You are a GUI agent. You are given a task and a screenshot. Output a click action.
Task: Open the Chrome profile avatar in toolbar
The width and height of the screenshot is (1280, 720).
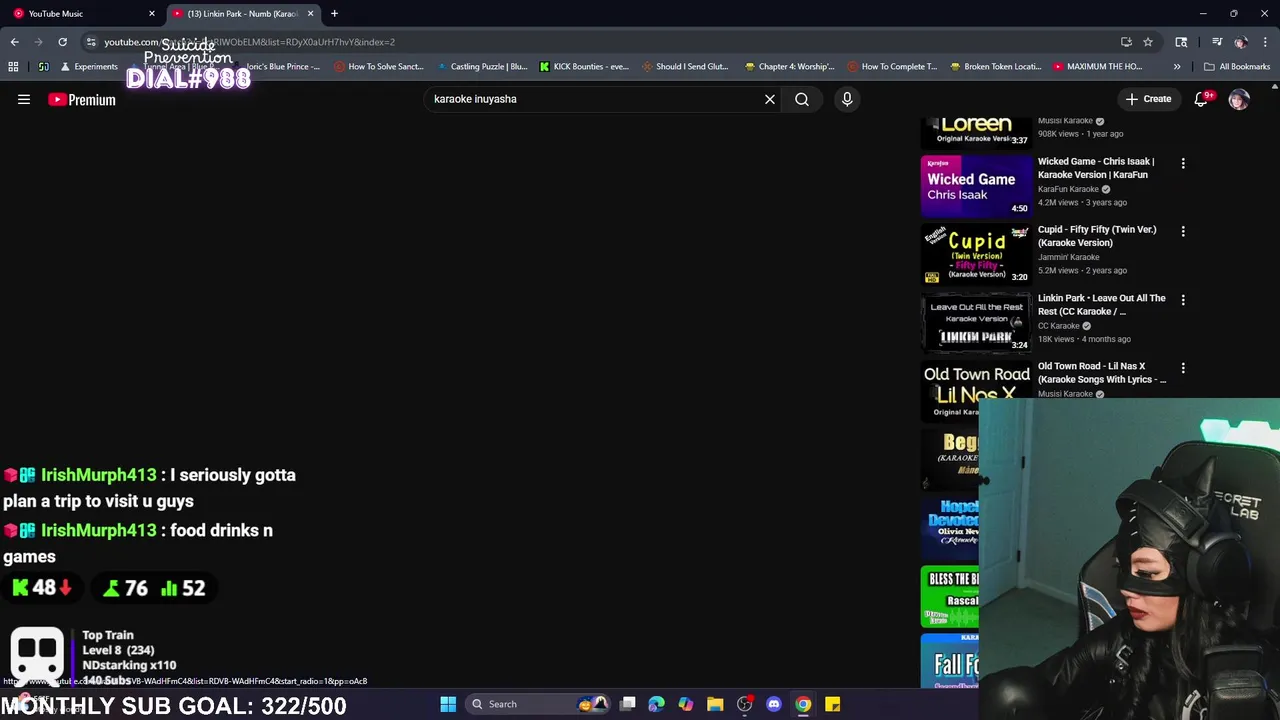coord(1240,42)
